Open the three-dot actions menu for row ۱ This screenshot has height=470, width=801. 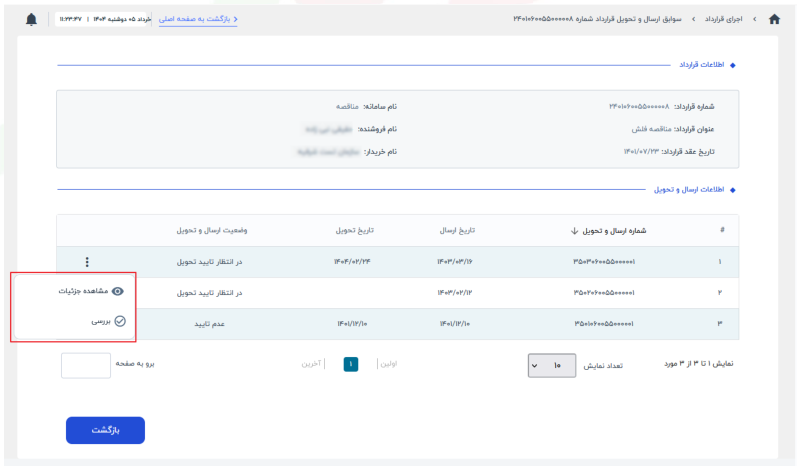[87, 262]
